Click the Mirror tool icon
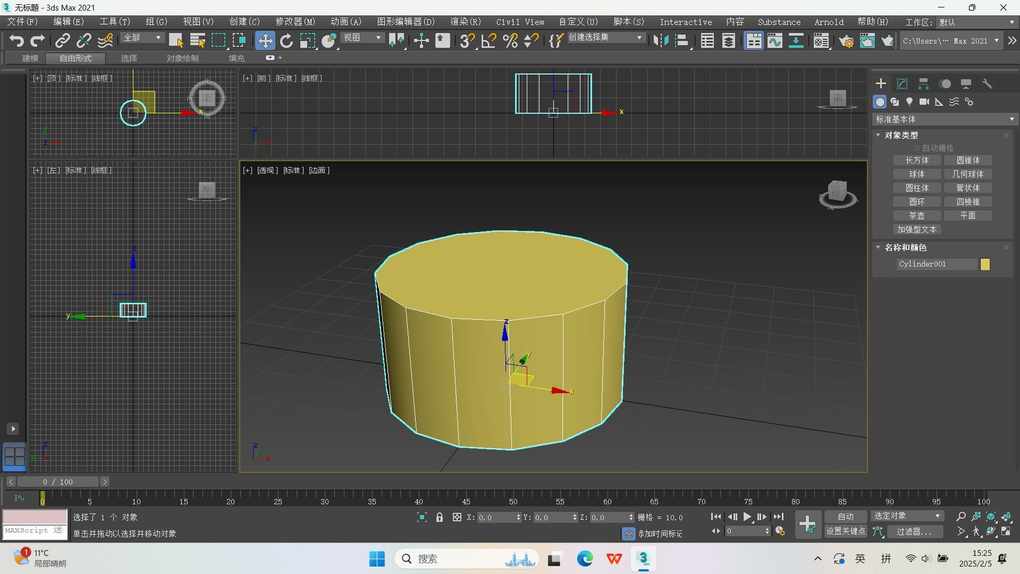The height and width of the screenshot is (574, 1020). pyautogui.click(x=661, y=41)
